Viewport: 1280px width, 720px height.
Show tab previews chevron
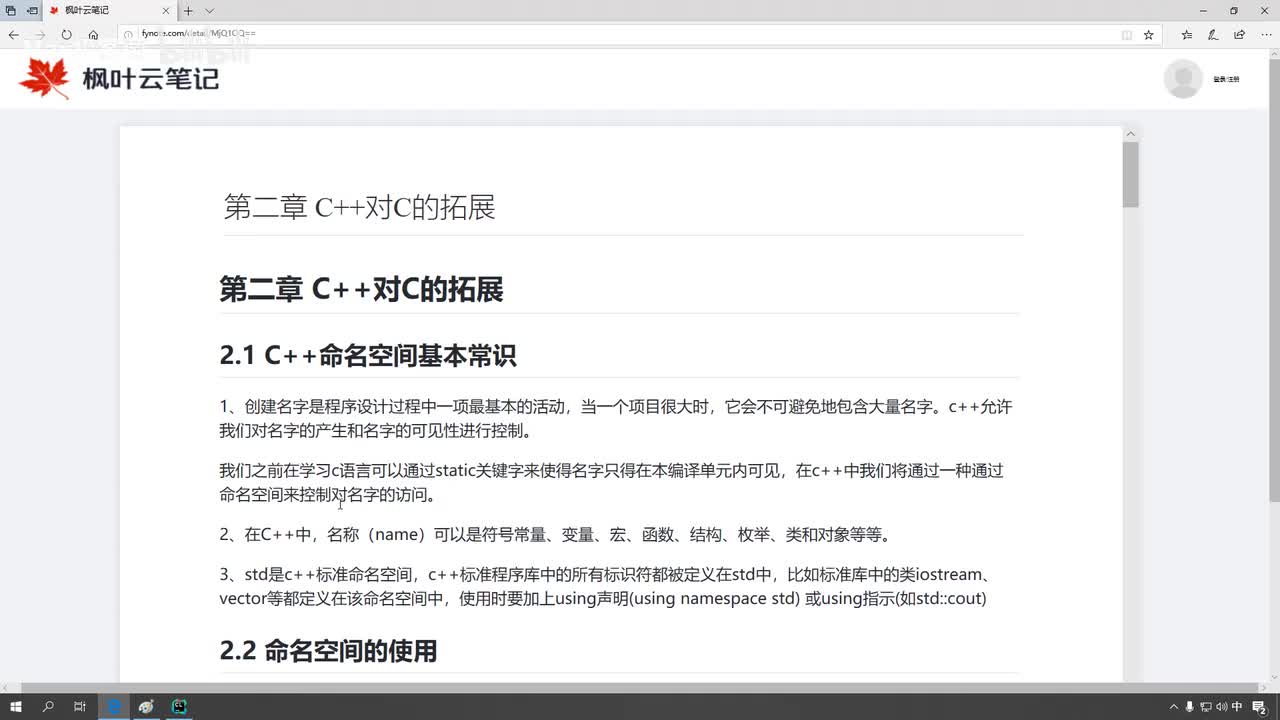click(209, 10)
